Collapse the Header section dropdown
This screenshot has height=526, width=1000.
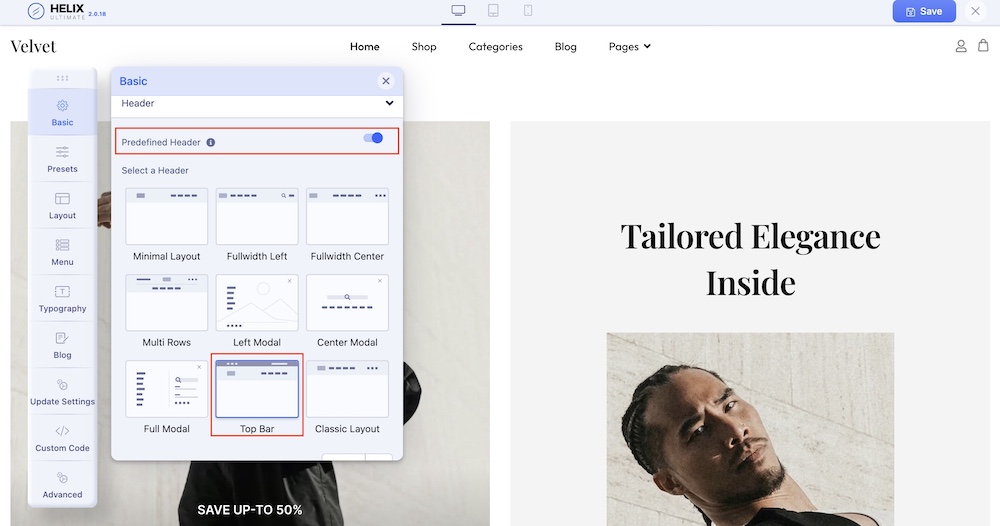click(389, 103)
